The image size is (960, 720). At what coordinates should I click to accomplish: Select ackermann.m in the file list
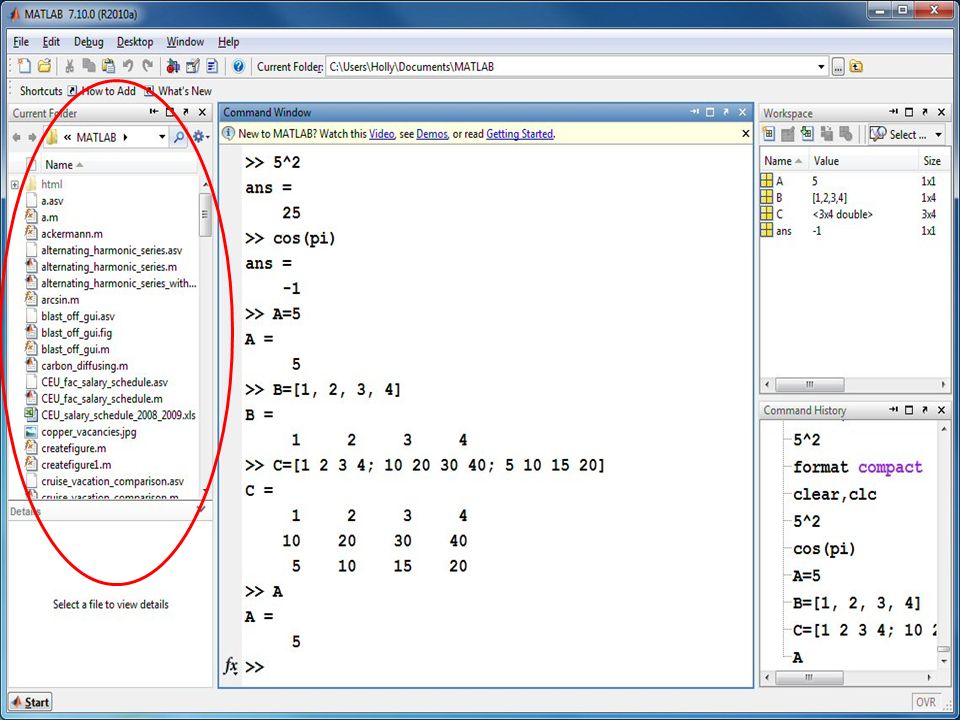click(x=72, y=234)
